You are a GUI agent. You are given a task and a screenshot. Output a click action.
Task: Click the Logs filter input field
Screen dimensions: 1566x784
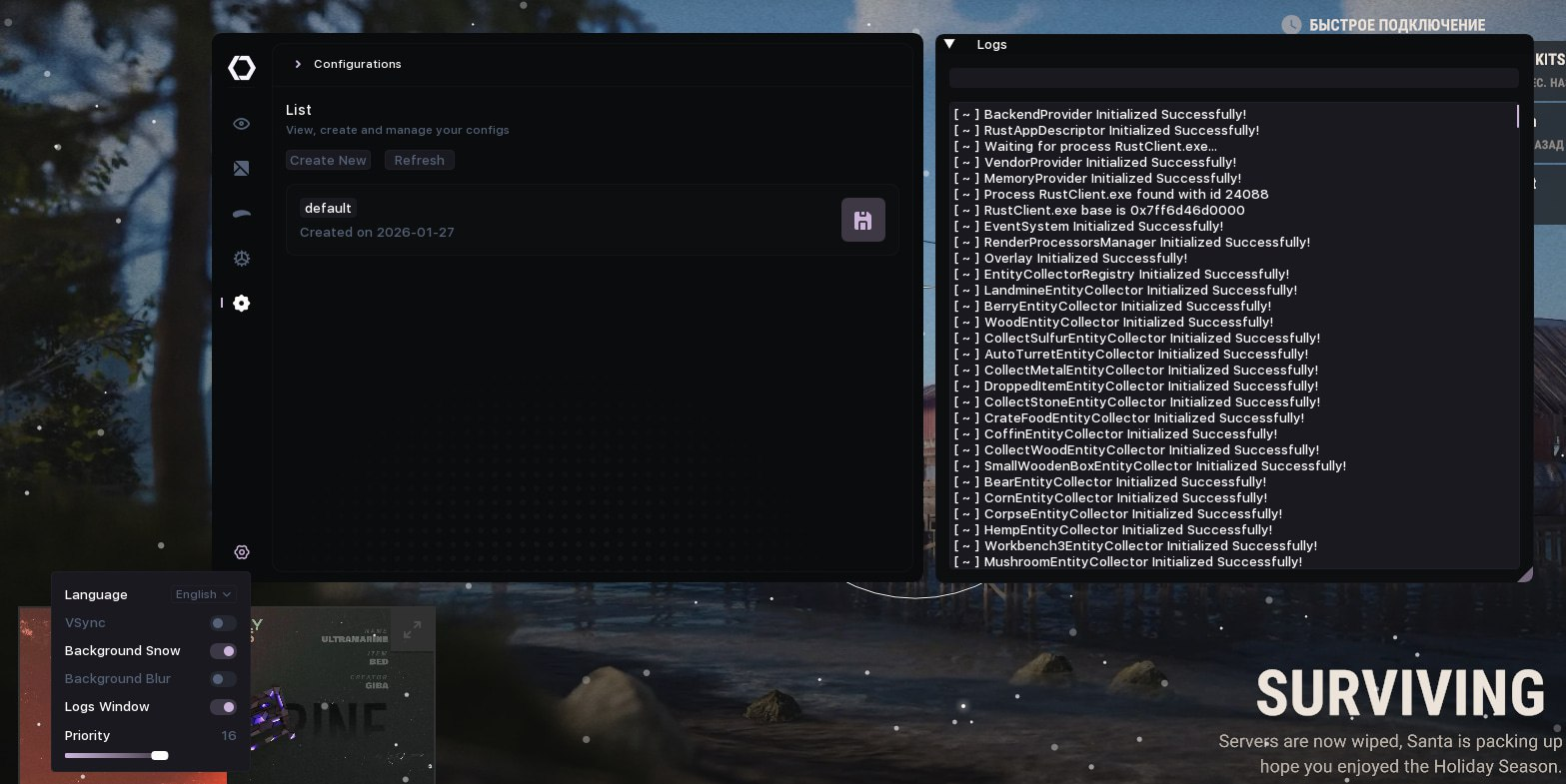coord(1234,78)
